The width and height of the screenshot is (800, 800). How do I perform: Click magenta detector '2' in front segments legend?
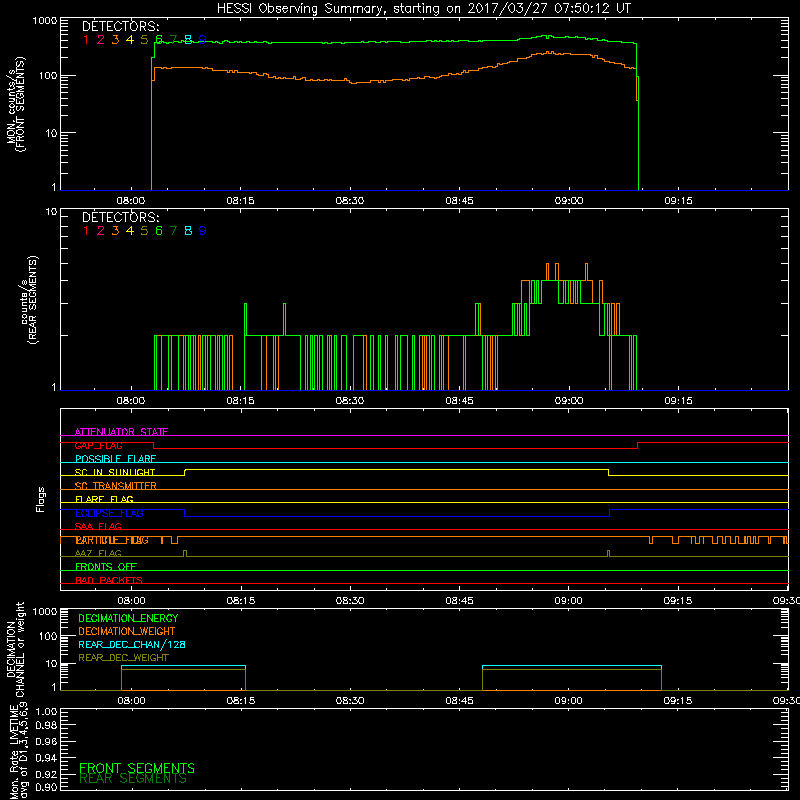[x=101, y=39]
